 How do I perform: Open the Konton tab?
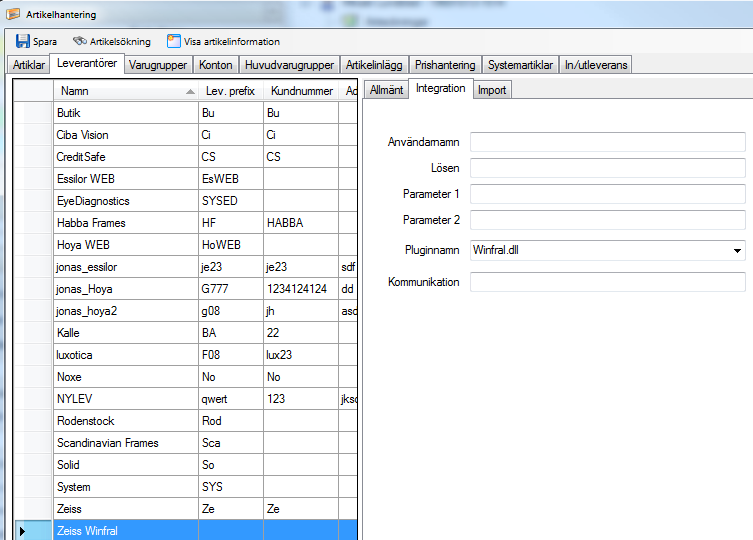tap(216, 65)
